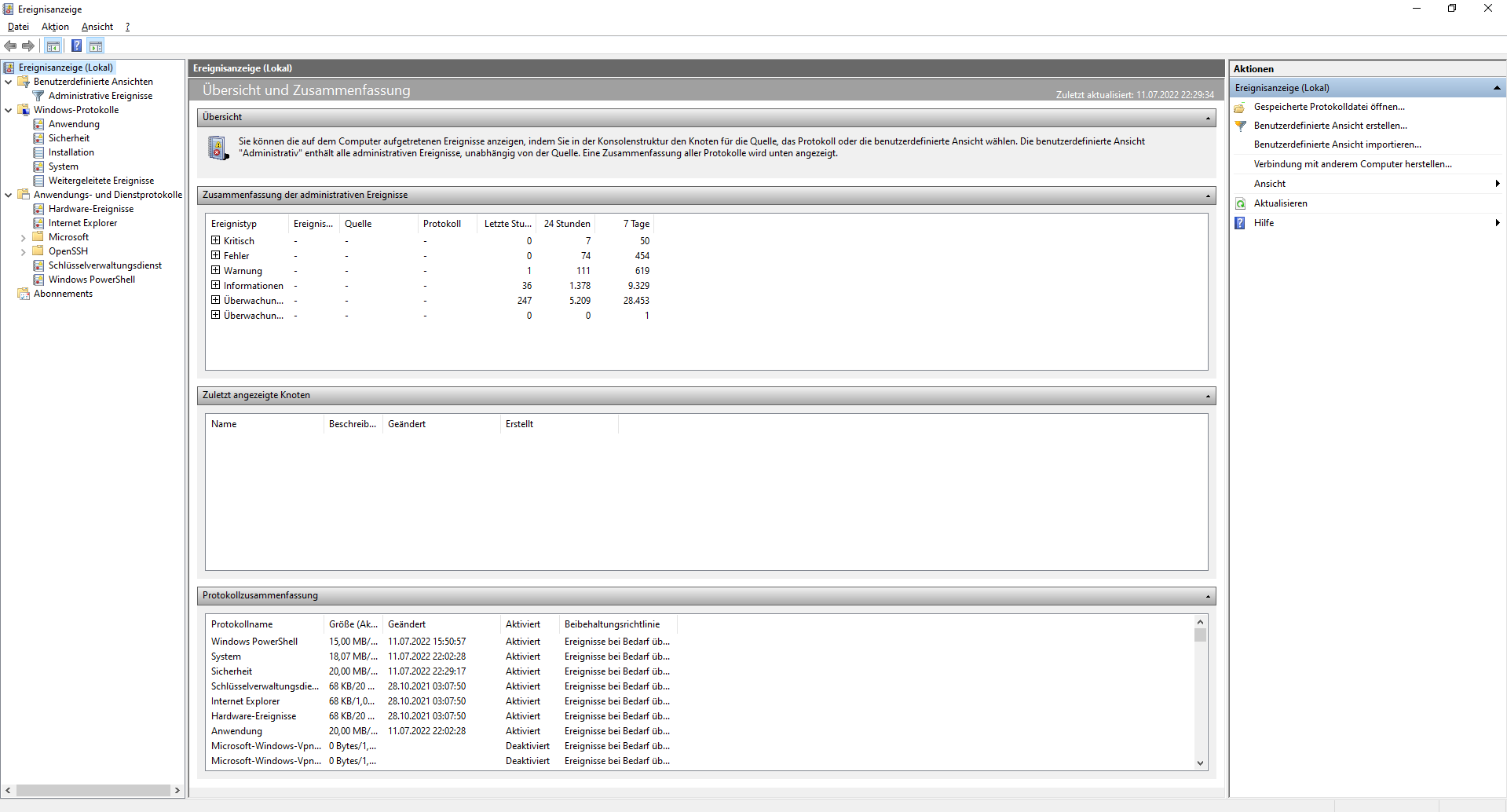Collapse the Protokollzusammenfassung section

pyautogui.click(x=1208, y=596)
